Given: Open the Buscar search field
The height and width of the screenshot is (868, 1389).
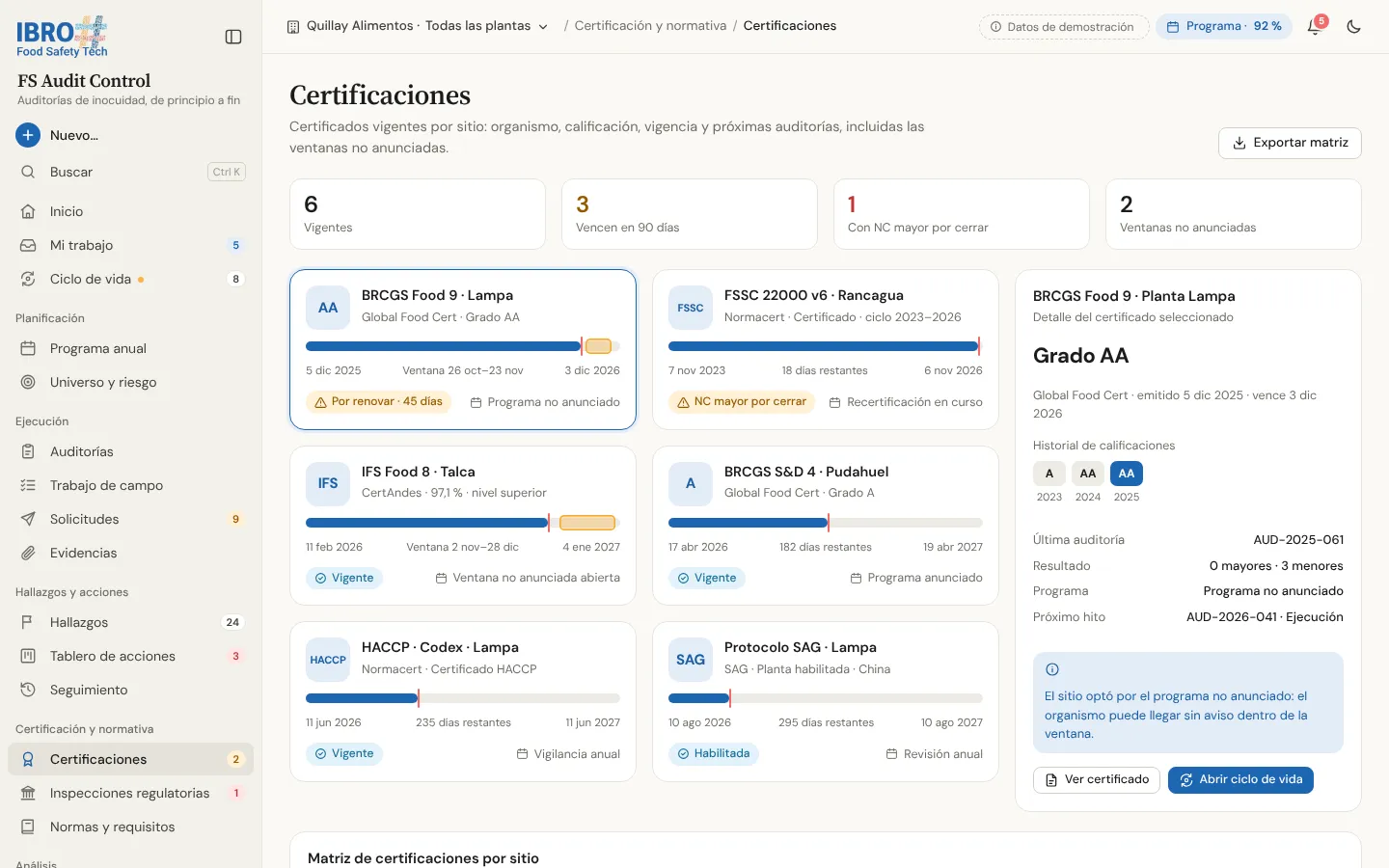Looking at the screenshot, I should [x=130, y=172].
